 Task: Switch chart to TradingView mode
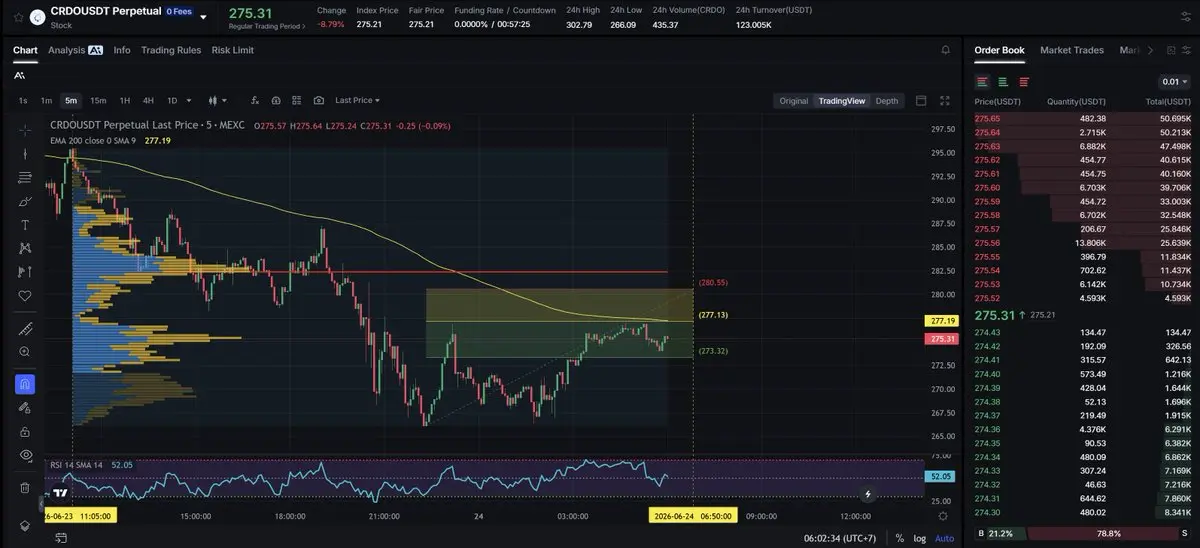pyautogui.click(x=841, y=101)
